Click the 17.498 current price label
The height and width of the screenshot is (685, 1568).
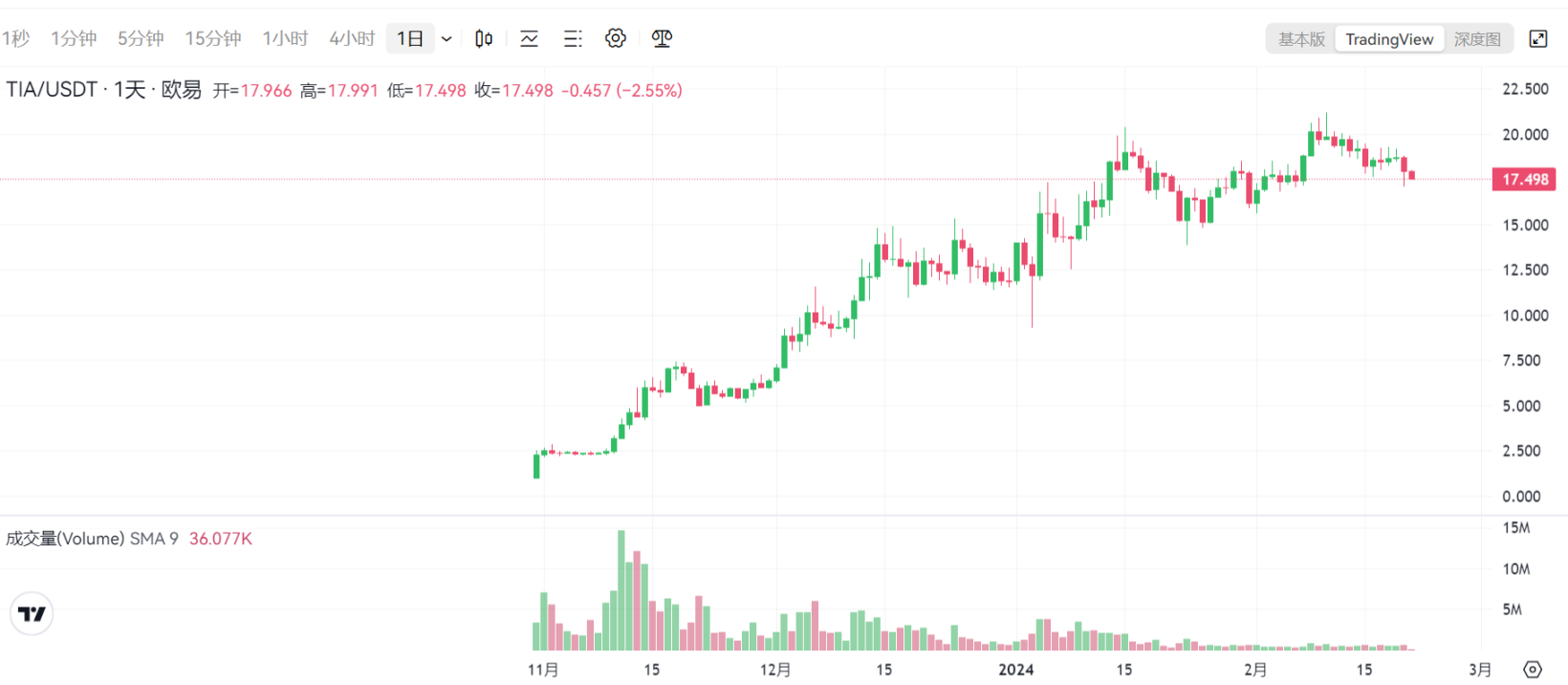[1524, 179]
